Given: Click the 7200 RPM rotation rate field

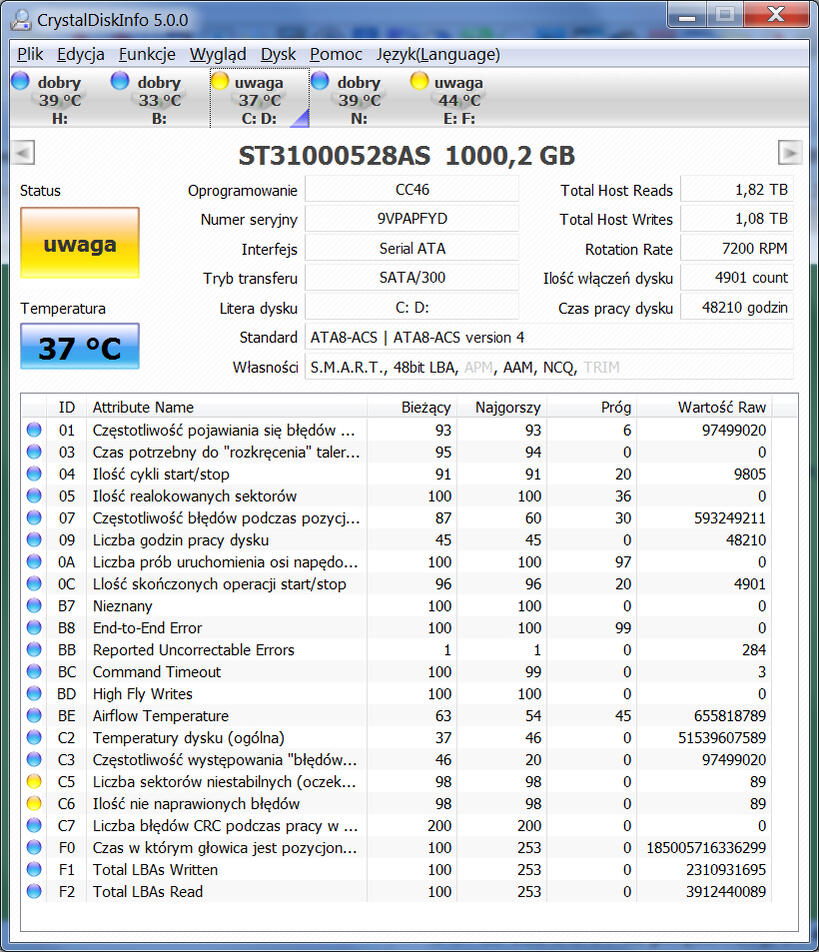Looking at the screenshot, I should (x=737, y=248).
